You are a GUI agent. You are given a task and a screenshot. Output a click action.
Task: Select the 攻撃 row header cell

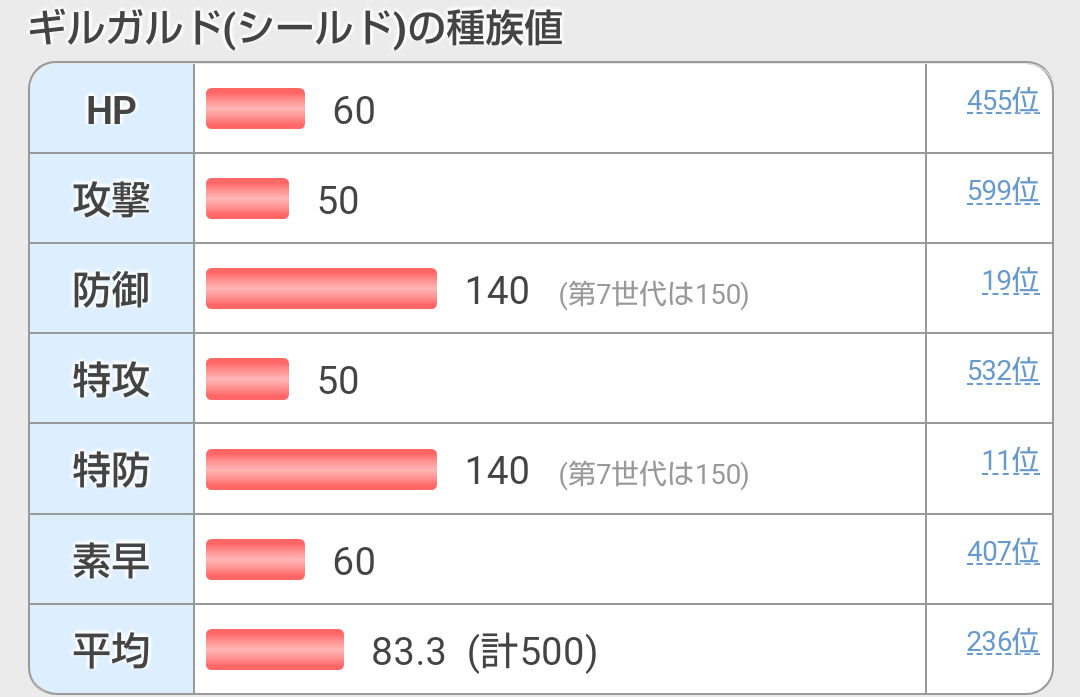pos(111,199)
